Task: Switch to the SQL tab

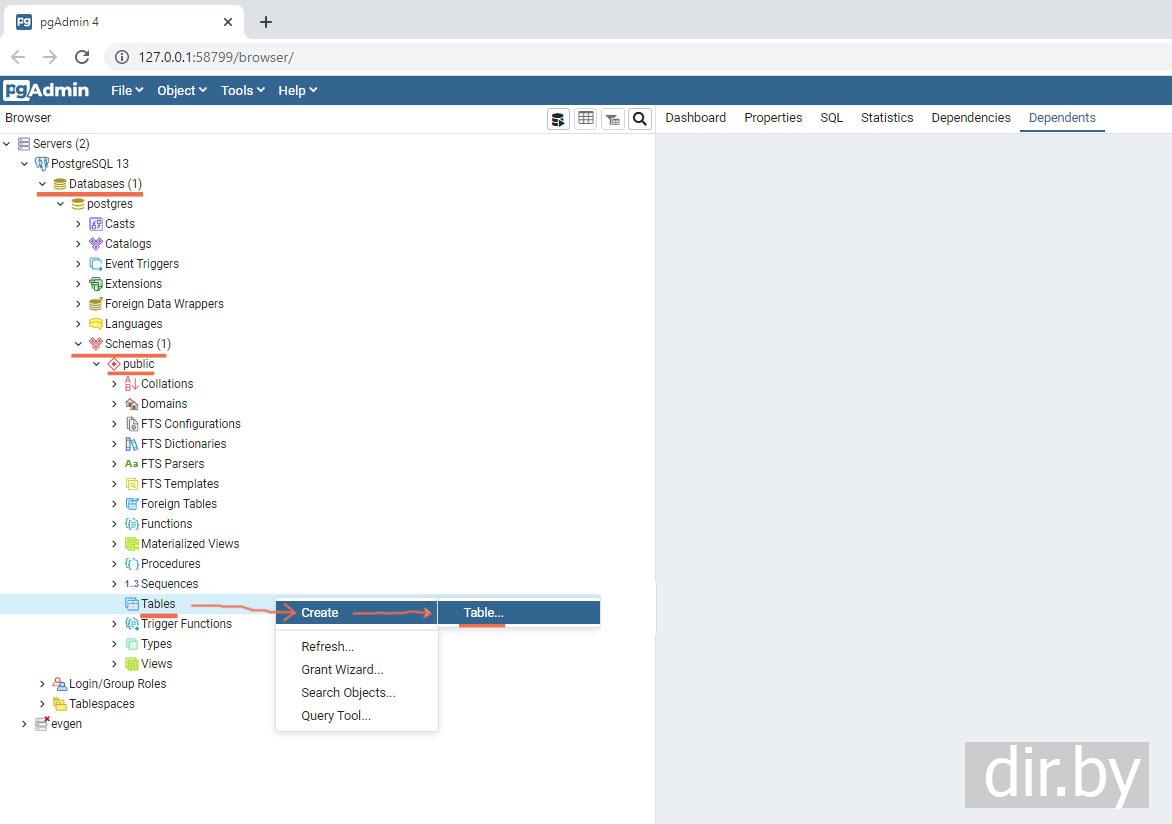Action: click(831, 118)
